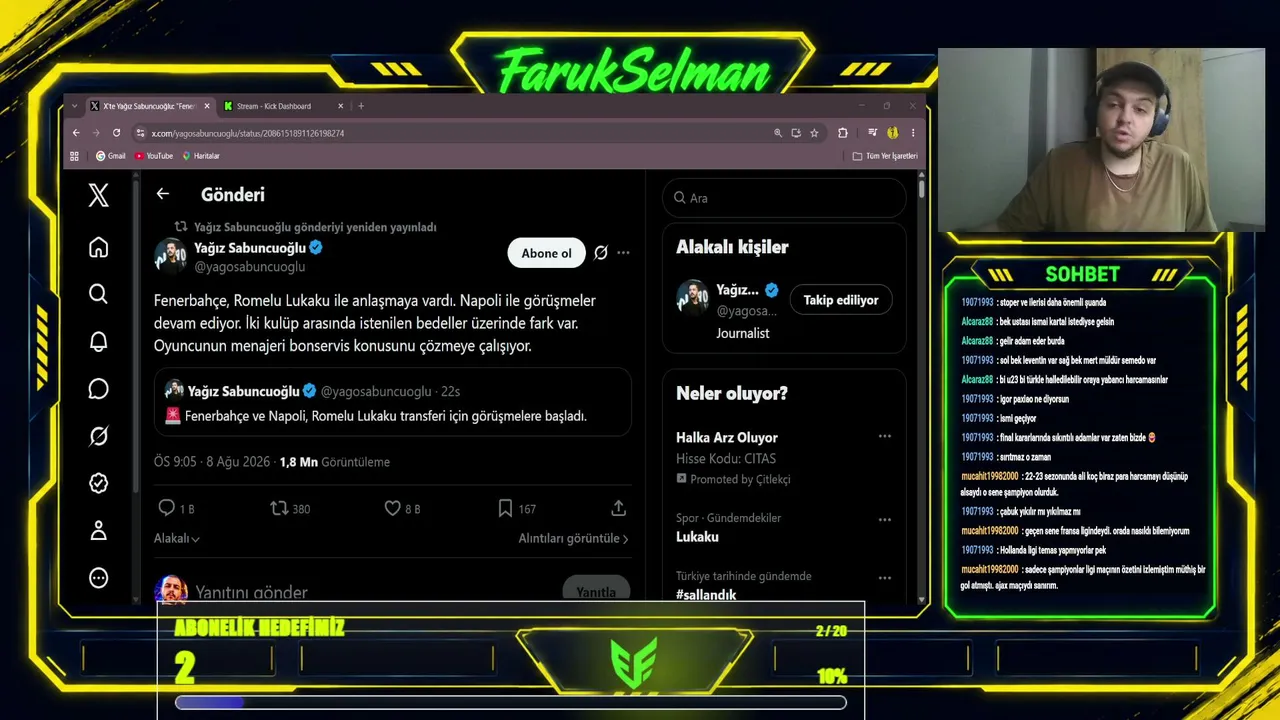This screenshot has width=1280, height=720.
Task: Bookmark this page with the star icon
Action: 814,133
